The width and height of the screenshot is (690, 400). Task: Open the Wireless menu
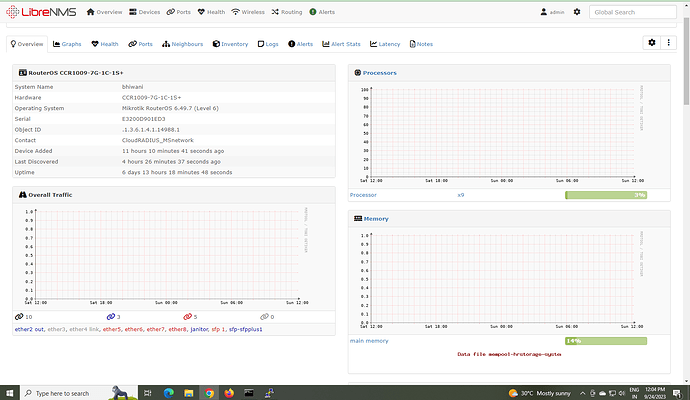[248, 12]
